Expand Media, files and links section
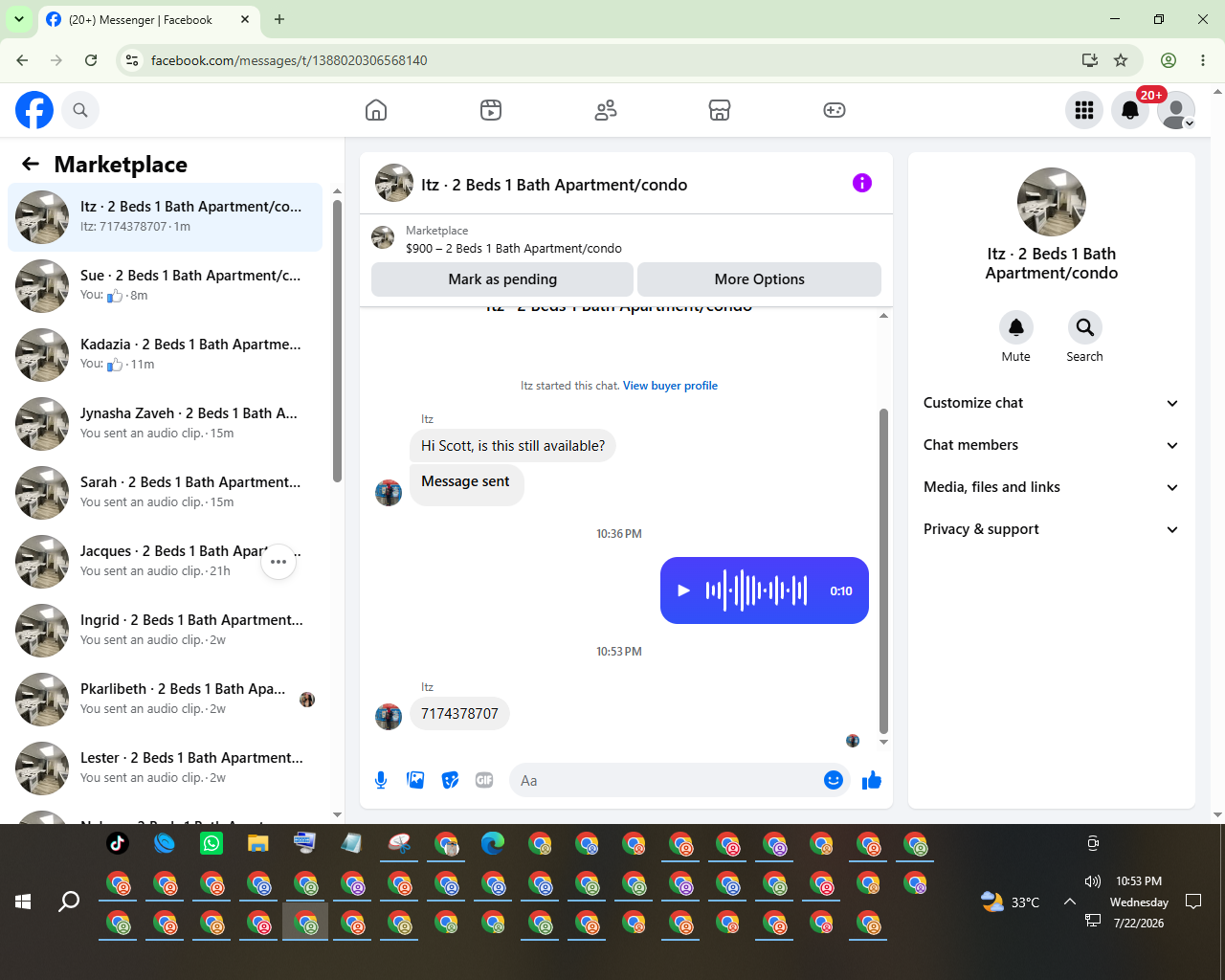 click(x=1051, y=487)
